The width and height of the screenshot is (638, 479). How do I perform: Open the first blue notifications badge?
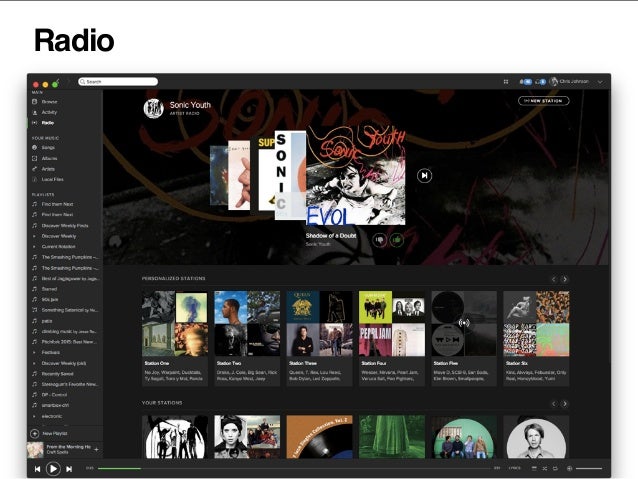[526, 82]
